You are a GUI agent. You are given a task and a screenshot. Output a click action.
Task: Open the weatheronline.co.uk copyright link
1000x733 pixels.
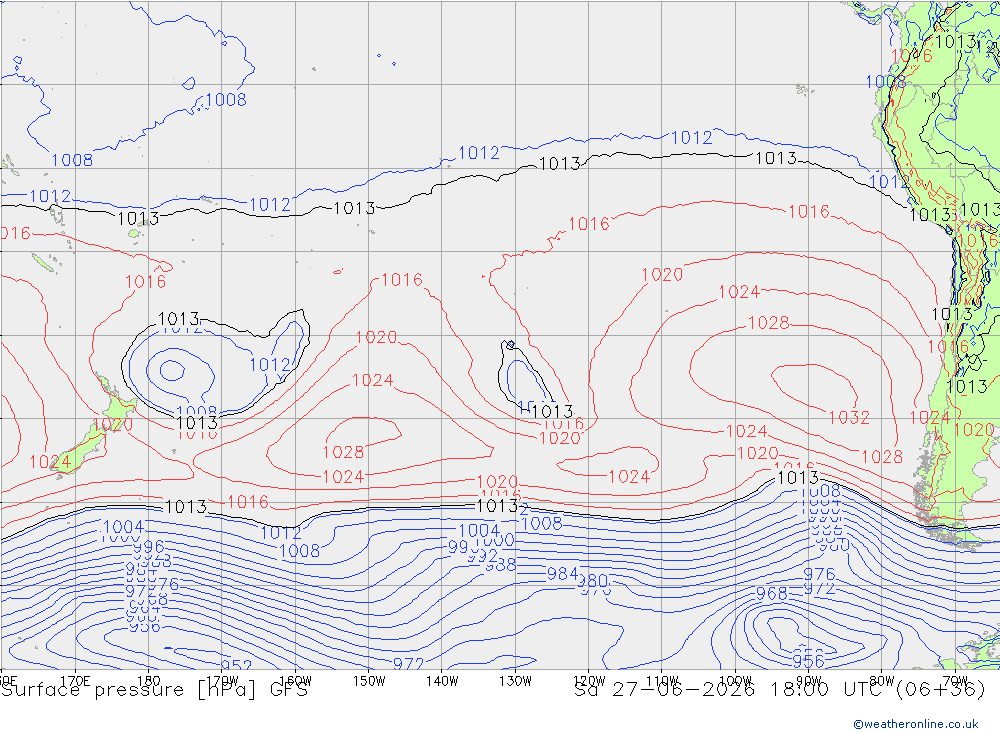pyautogui.click(x=916, y=724)
